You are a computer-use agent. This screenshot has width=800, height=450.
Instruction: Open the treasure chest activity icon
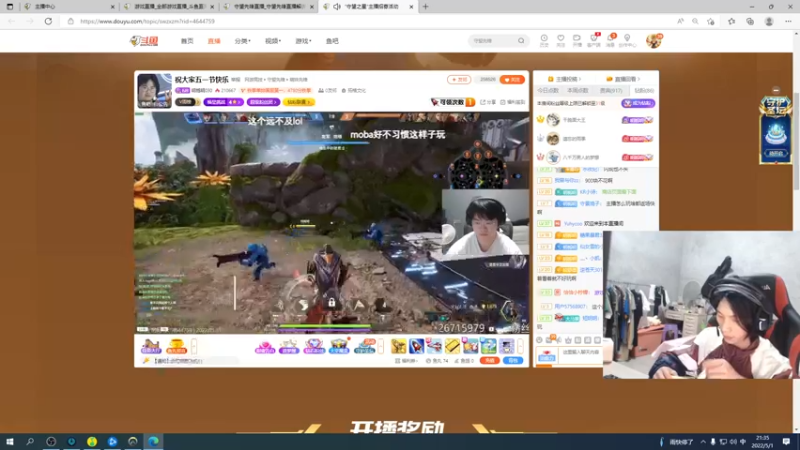click(339, 346)
